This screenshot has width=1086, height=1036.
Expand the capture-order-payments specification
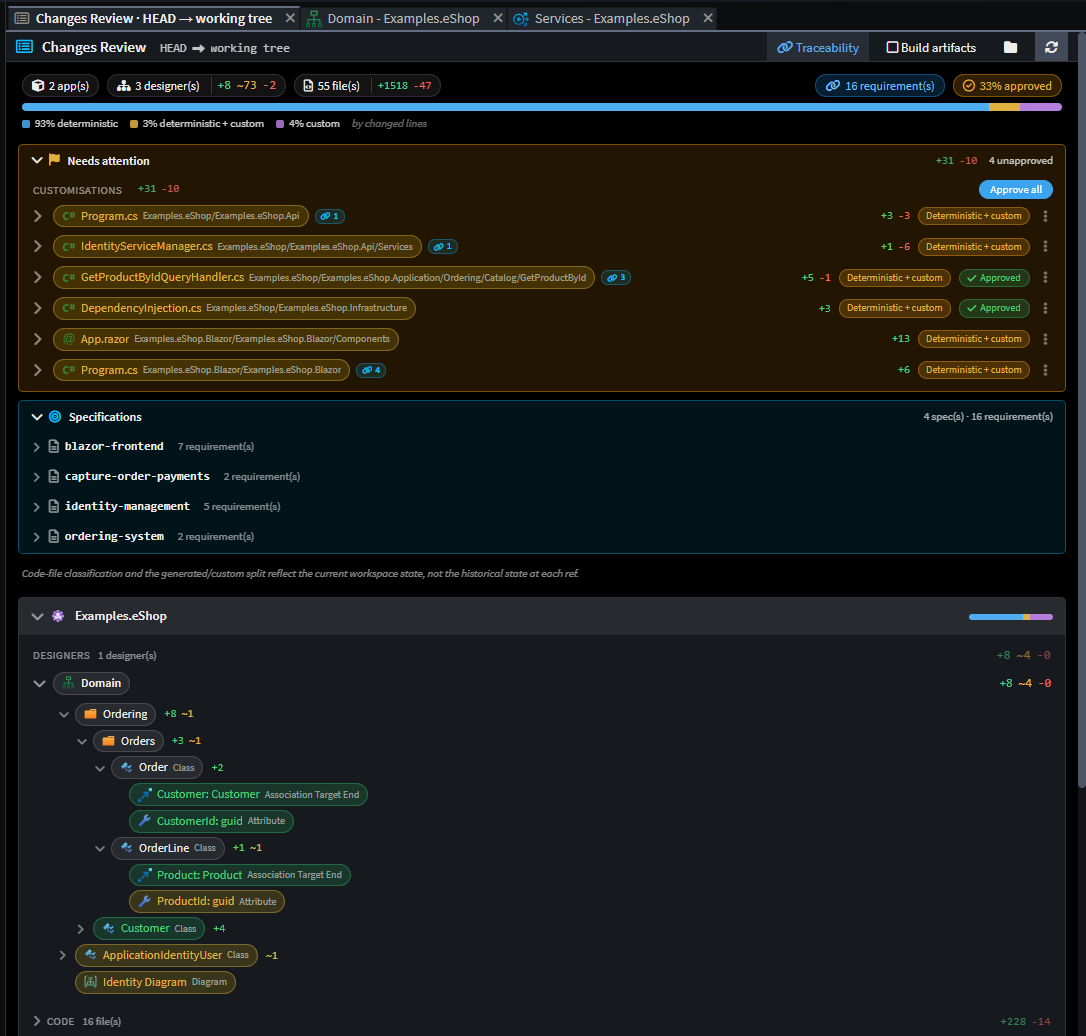click(x=37, y=477)
